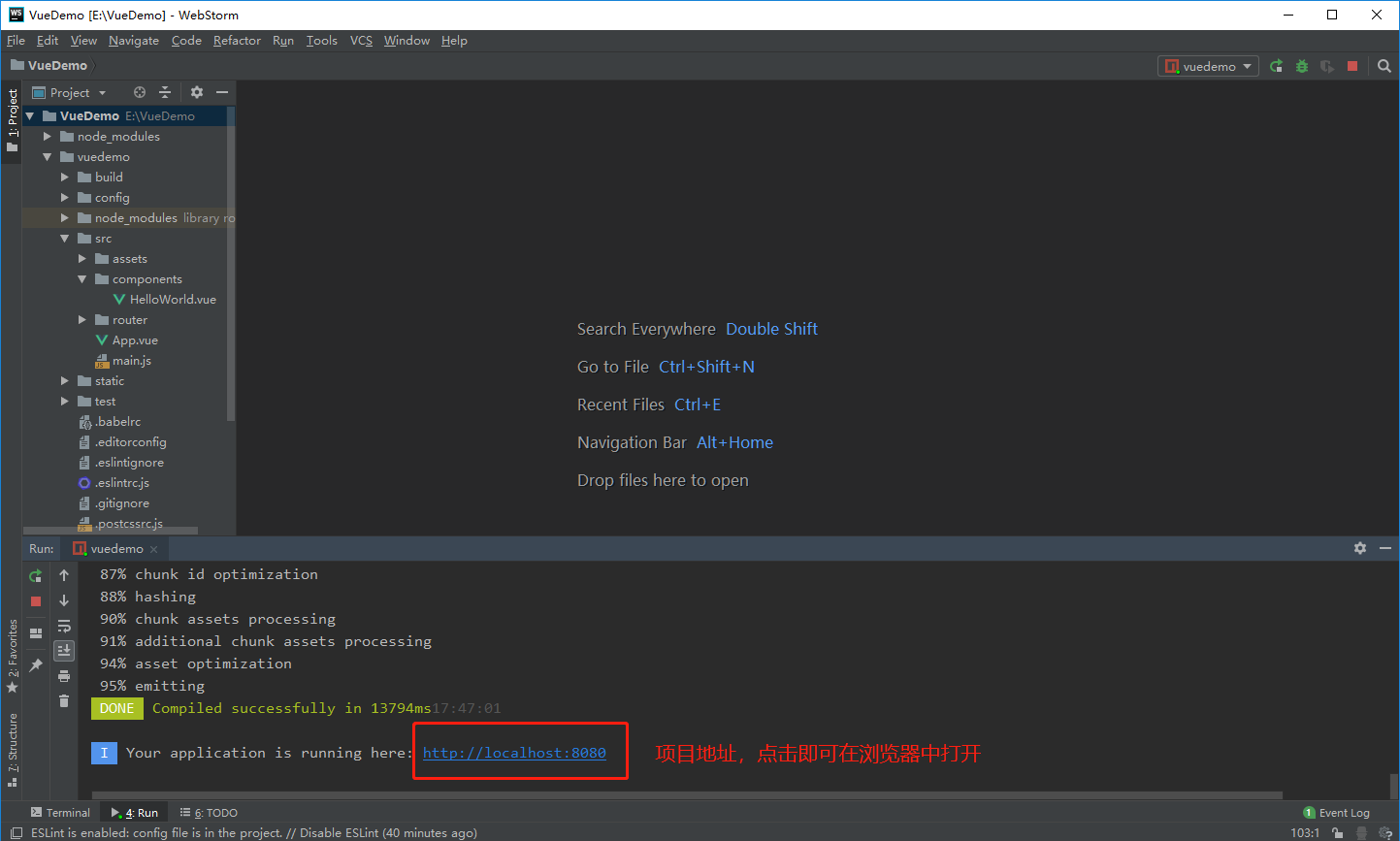Toggle the Project side tool tab
Image resolution: width=1400 pixels, height=841 pixels.
pyautogui.click(x=12, y=120)
